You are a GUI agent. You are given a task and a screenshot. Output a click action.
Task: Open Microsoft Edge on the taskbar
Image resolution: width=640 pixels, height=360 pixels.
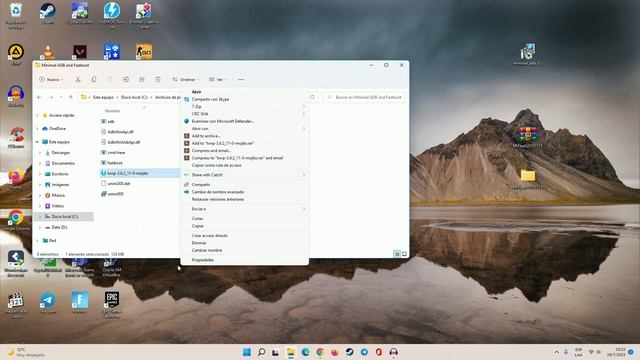pos(305,352)
